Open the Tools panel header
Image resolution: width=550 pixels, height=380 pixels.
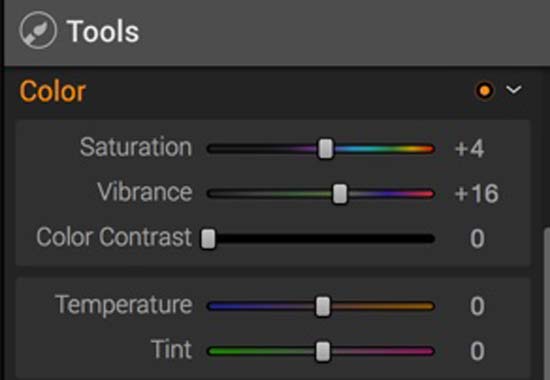(277, 32)
